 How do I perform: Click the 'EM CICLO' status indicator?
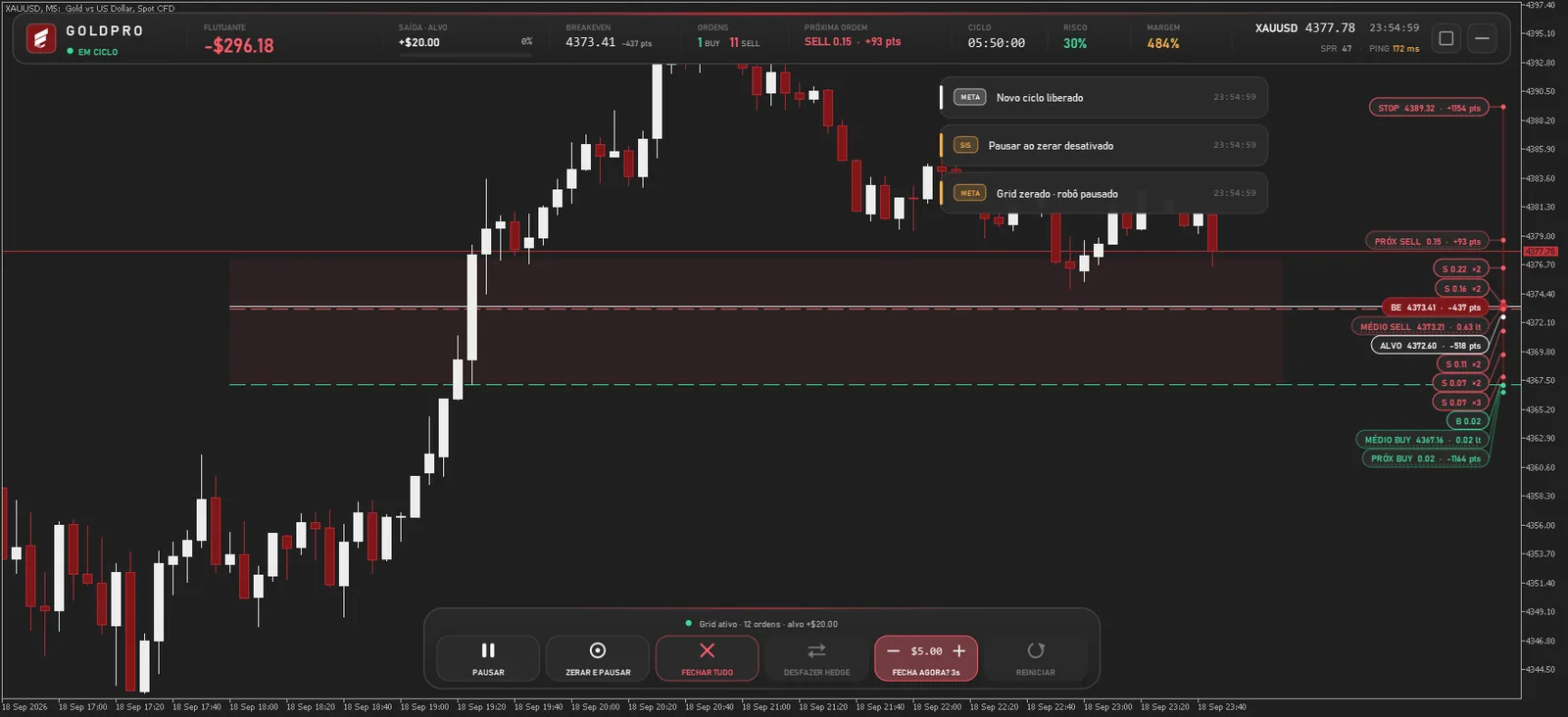pos(92,52)
